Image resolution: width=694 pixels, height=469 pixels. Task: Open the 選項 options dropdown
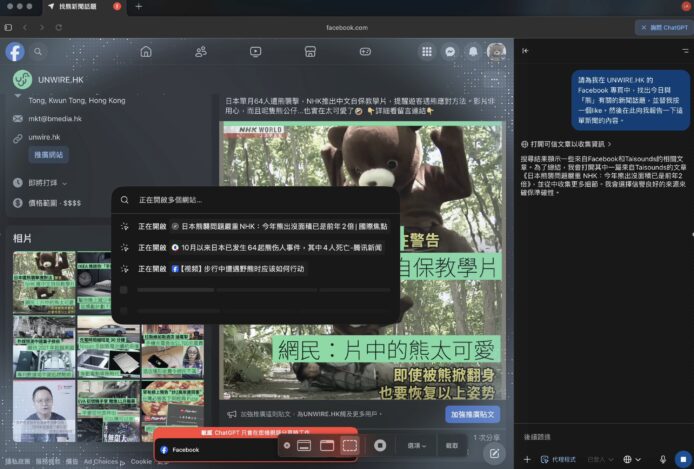[x=414, y=445]
